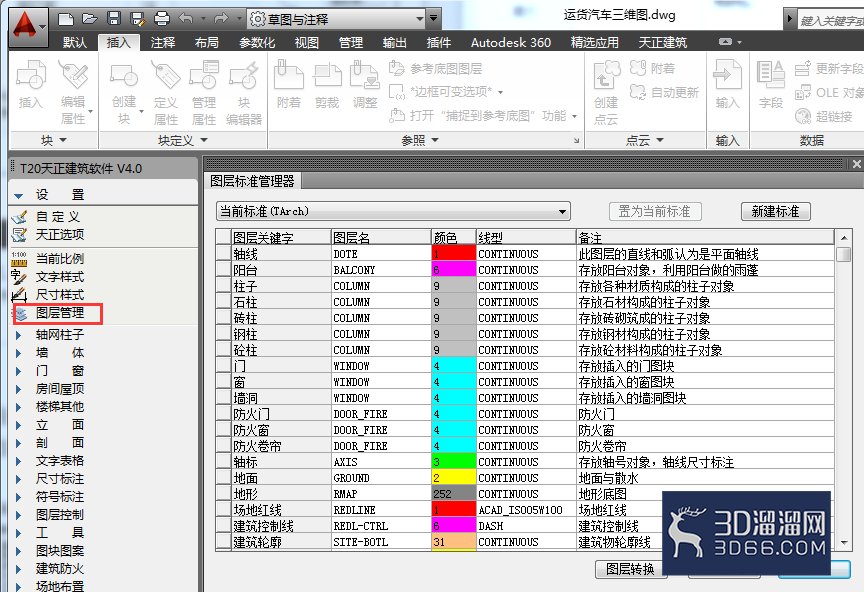Select the 创建块 tool

124,93
